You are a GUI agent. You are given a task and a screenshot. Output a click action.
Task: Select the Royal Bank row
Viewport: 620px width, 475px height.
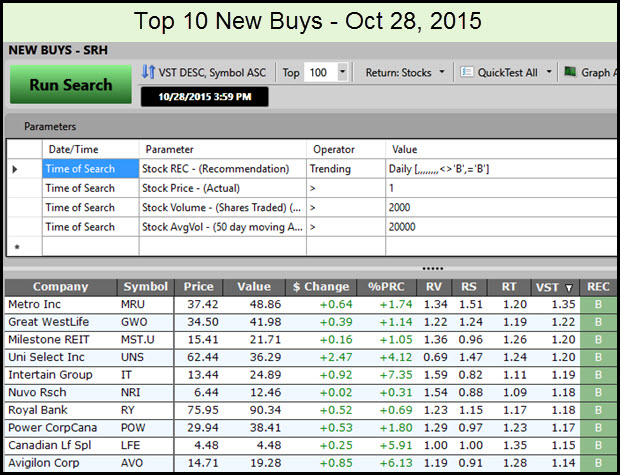tap(310, 411)
